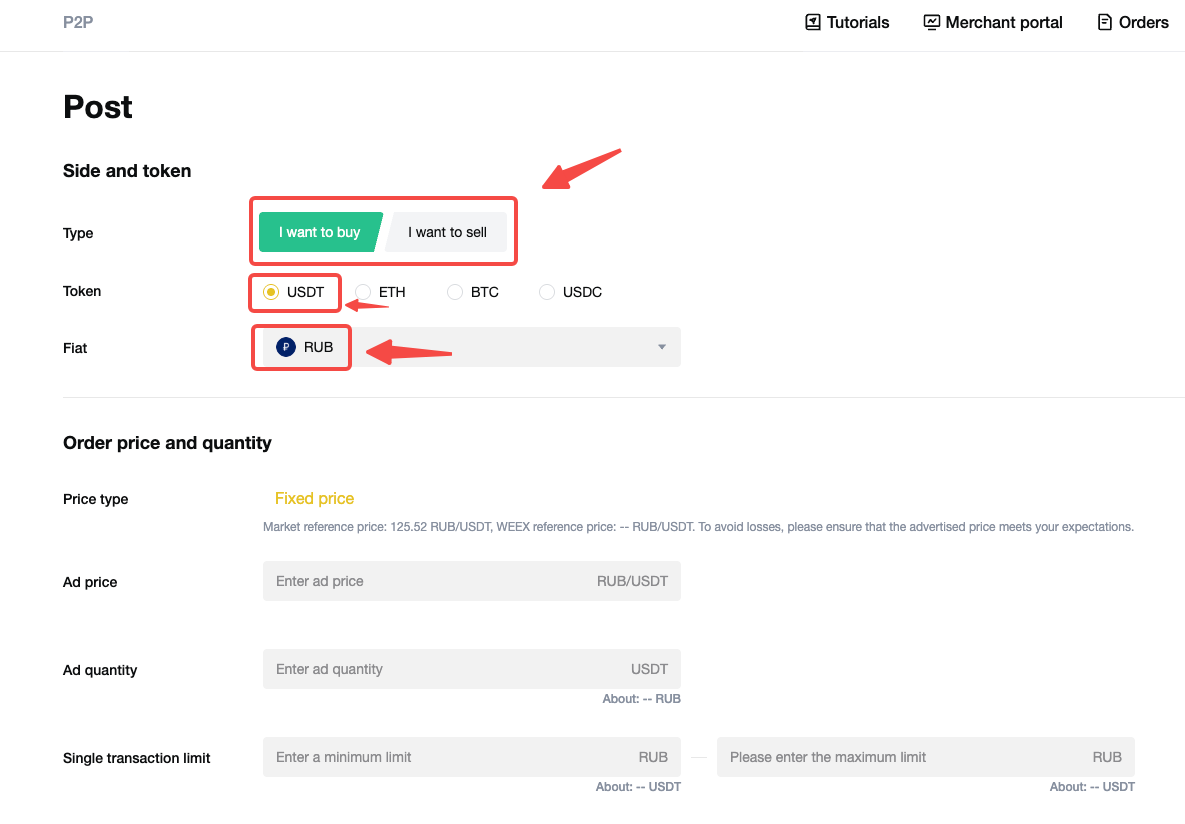This screenshot has height=824, width=1185.
Task: Click the Tutorials book icon
Action: [x=813, y=22]
